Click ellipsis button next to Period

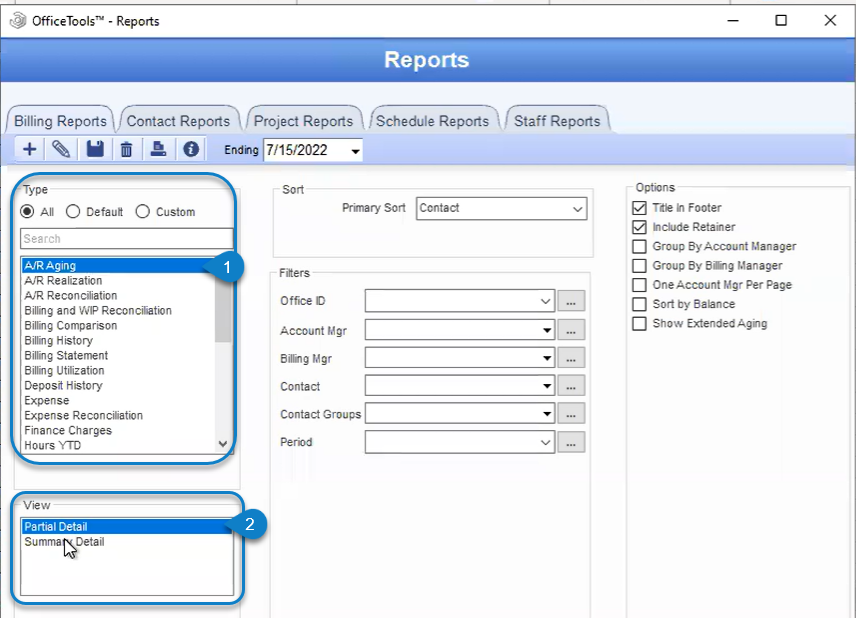click(x=571, y=443)
